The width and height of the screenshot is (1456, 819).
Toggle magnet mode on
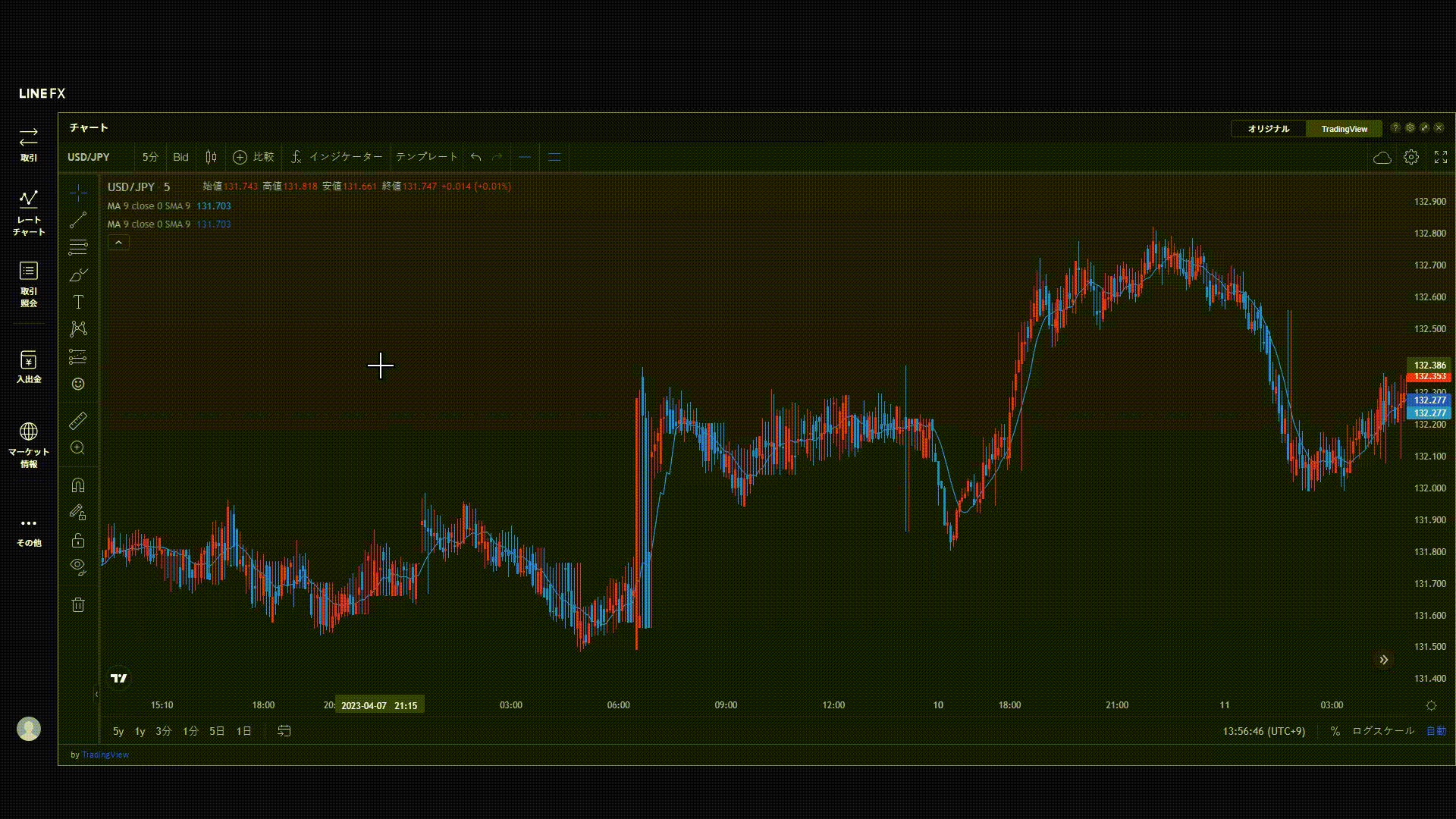(78, 485)
